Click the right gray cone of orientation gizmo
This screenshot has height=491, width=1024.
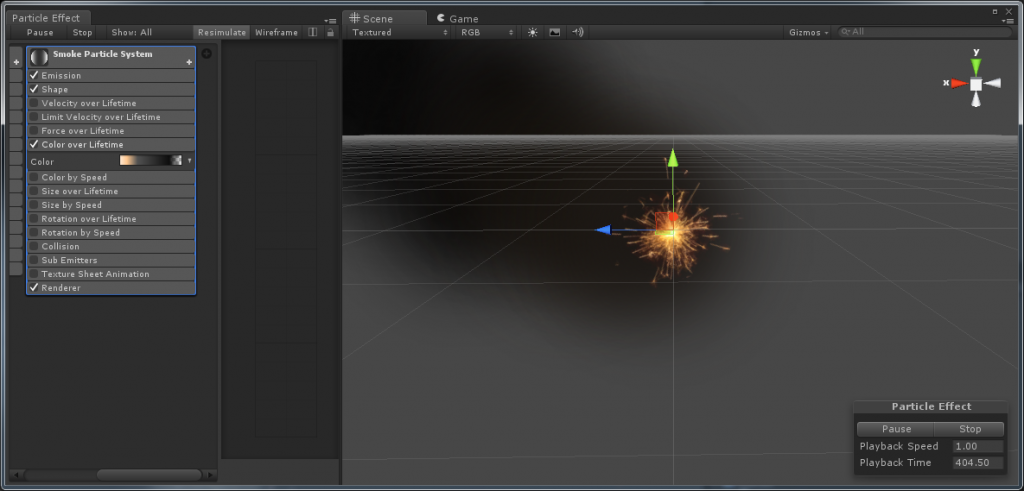pyautogui.click(x=993, y=83)
